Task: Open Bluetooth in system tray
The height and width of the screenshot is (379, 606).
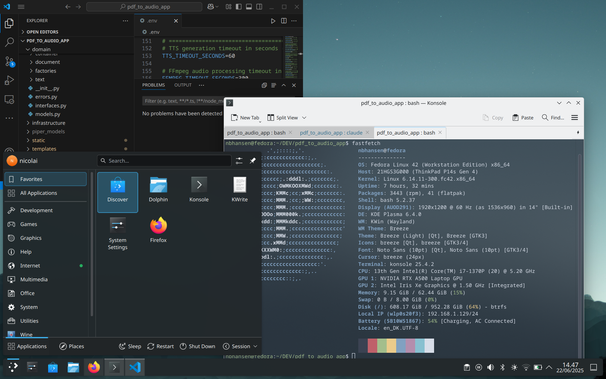Action: [502, 367]
